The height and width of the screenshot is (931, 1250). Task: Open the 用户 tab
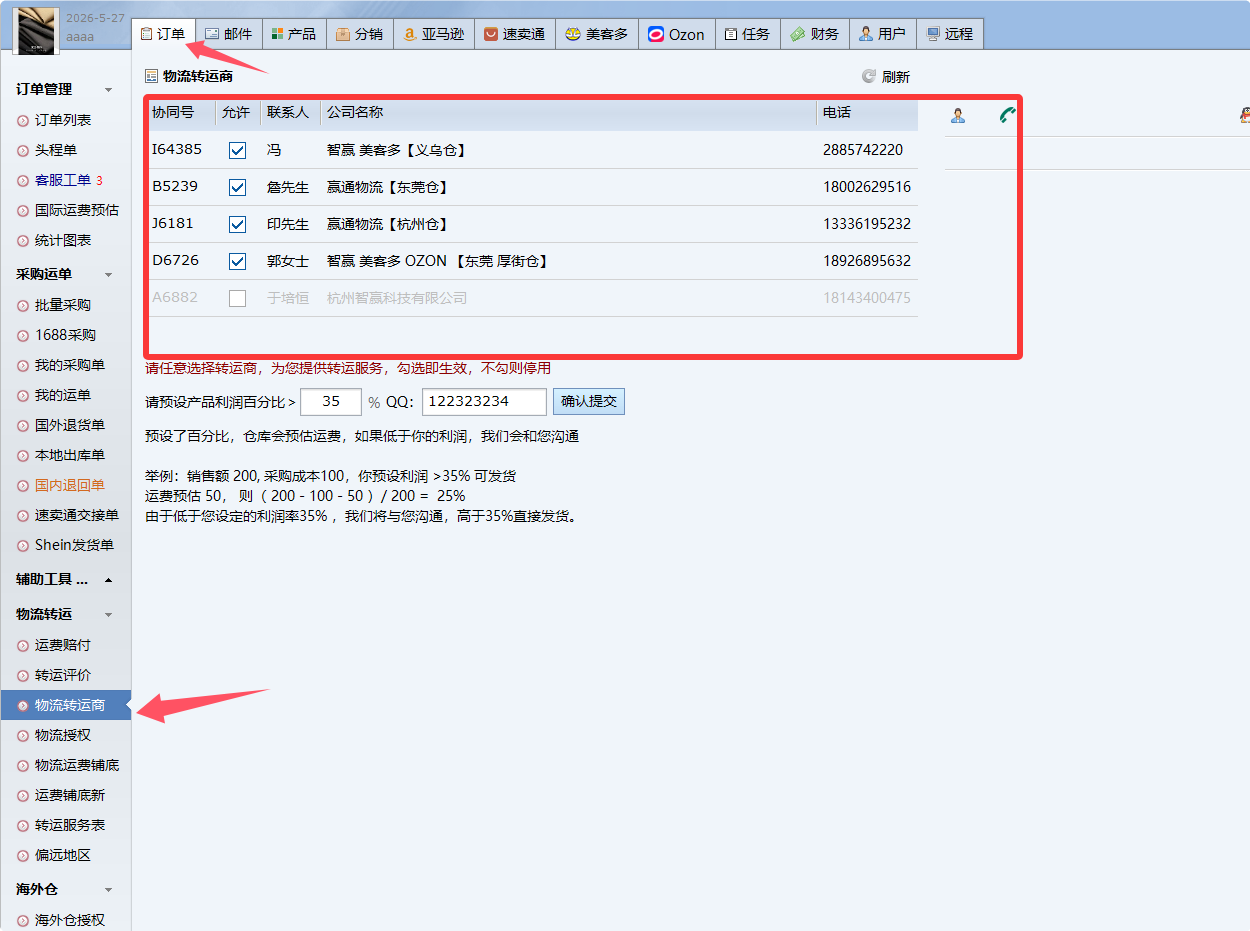pyautogui.click(x=882, y=34)
